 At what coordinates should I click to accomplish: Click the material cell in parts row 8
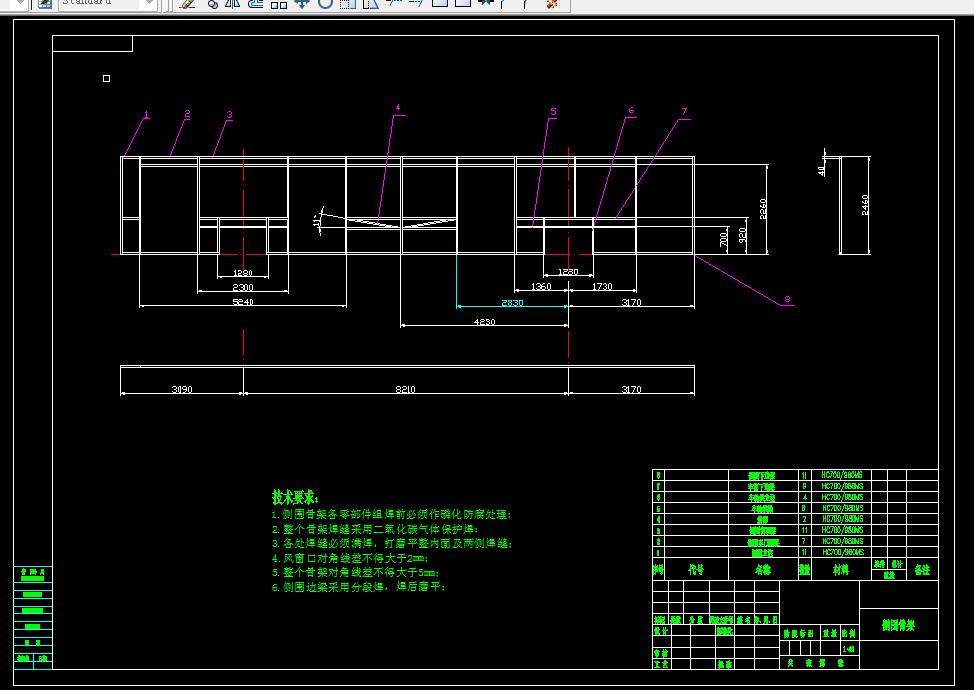pos(842,475)
